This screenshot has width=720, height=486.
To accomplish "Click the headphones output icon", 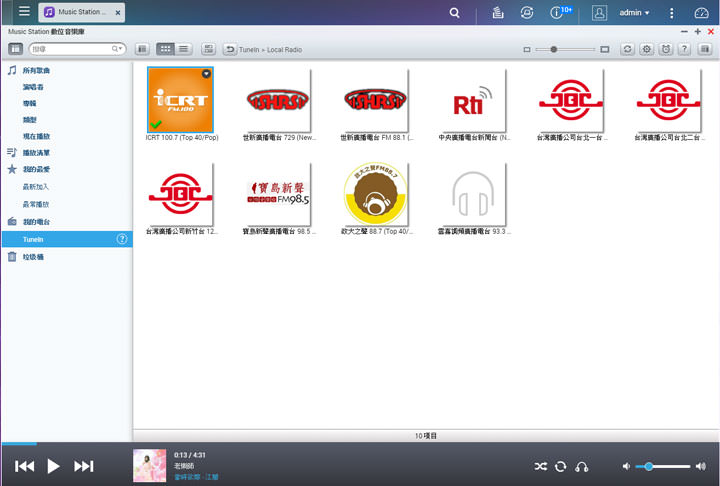I will pos(582,466).
